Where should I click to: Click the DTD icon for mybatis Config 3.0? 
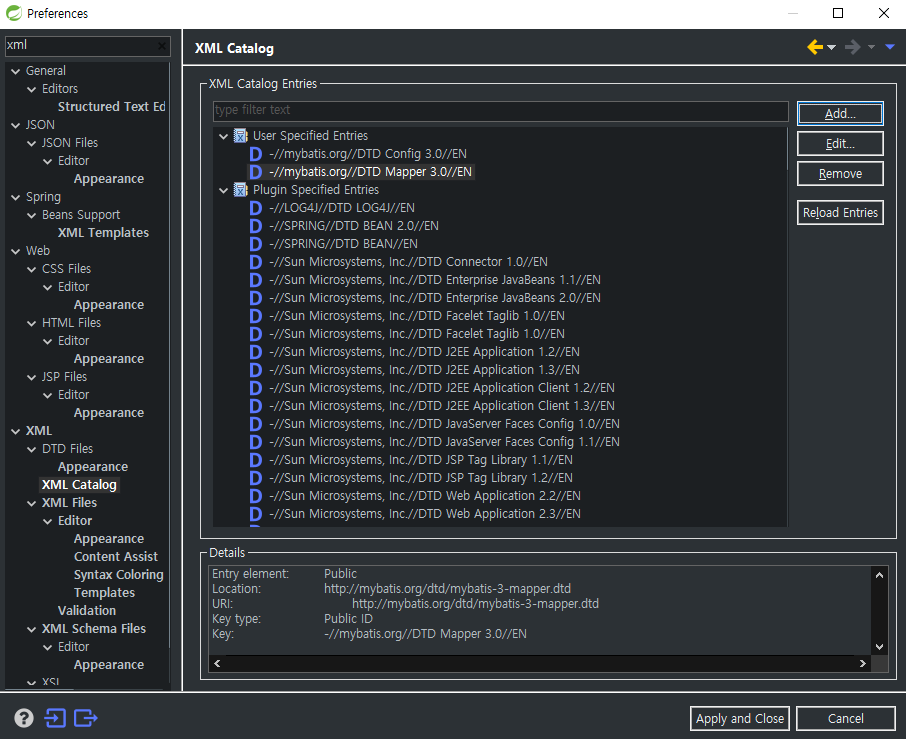(x=255, y=154)
